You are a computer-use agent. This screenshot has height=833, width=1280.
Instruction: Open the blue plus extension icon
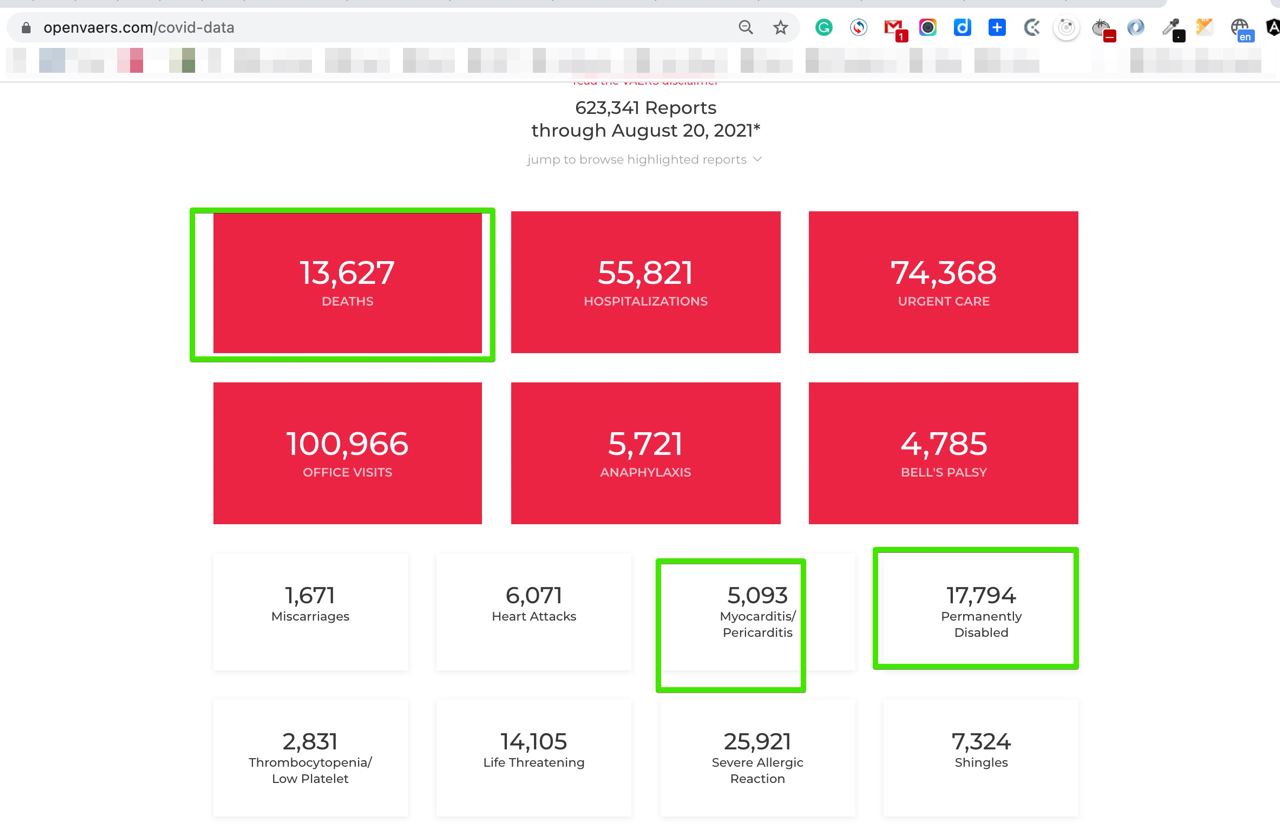point(997,28)
